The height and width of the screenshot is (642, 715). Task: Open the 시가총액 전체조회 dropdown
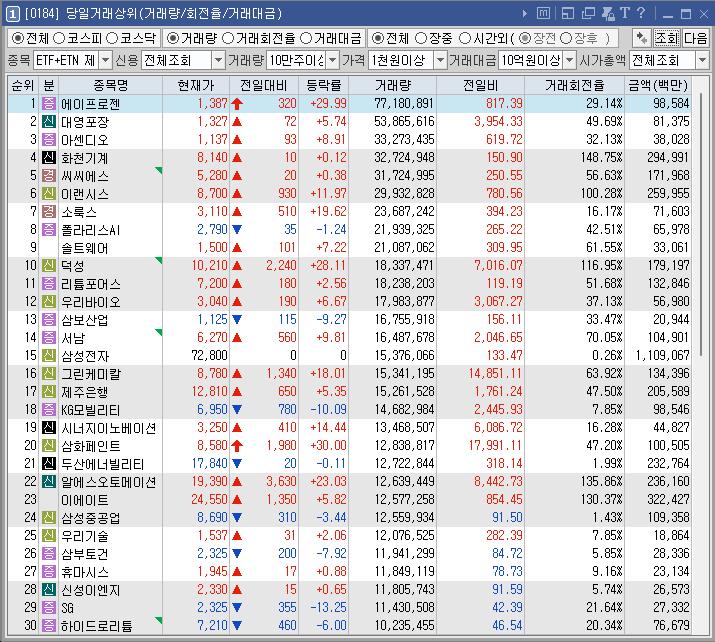click(702, 60)
